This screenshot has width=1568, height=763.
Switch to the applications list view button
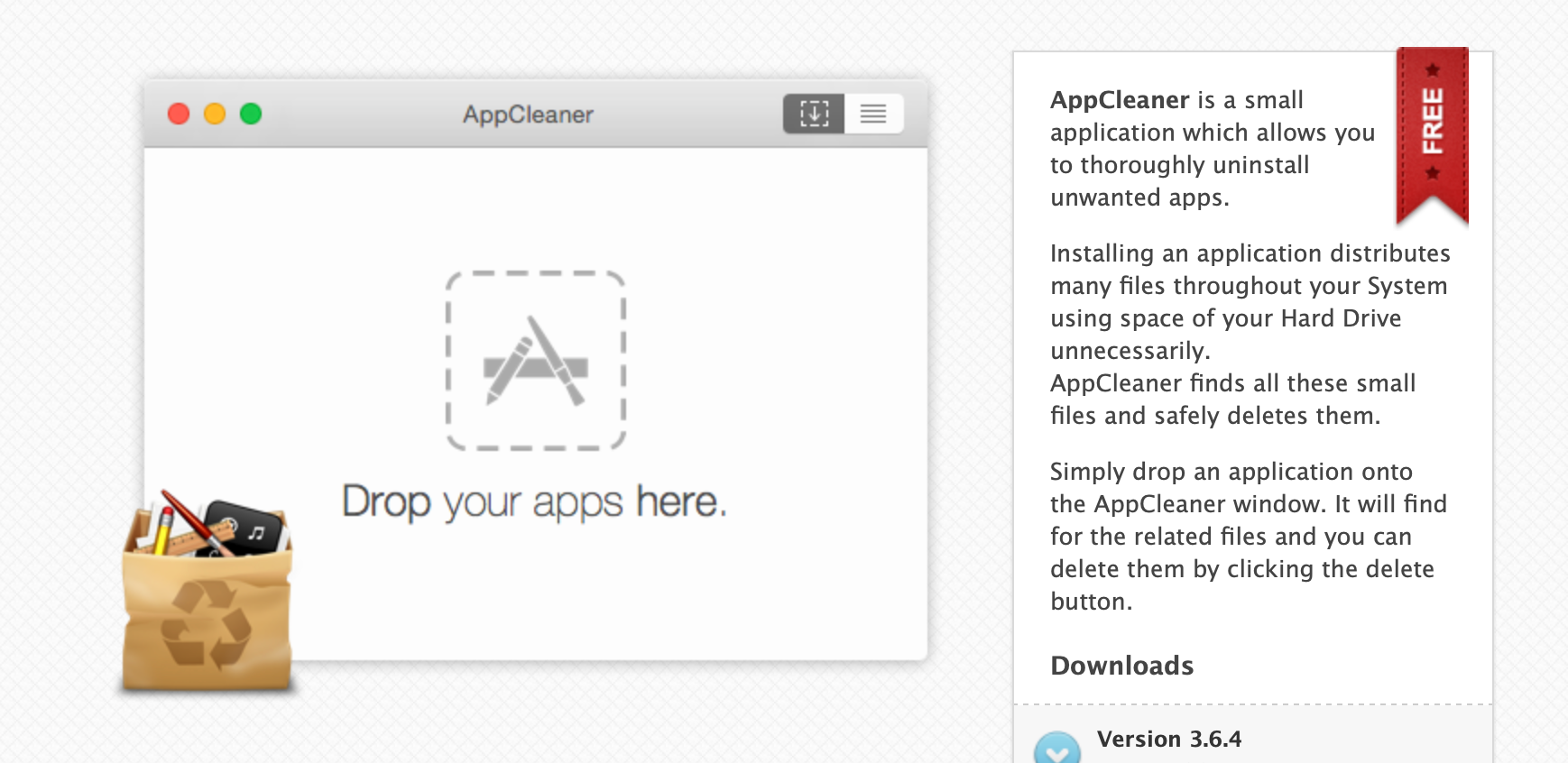[x=873, y=114]
